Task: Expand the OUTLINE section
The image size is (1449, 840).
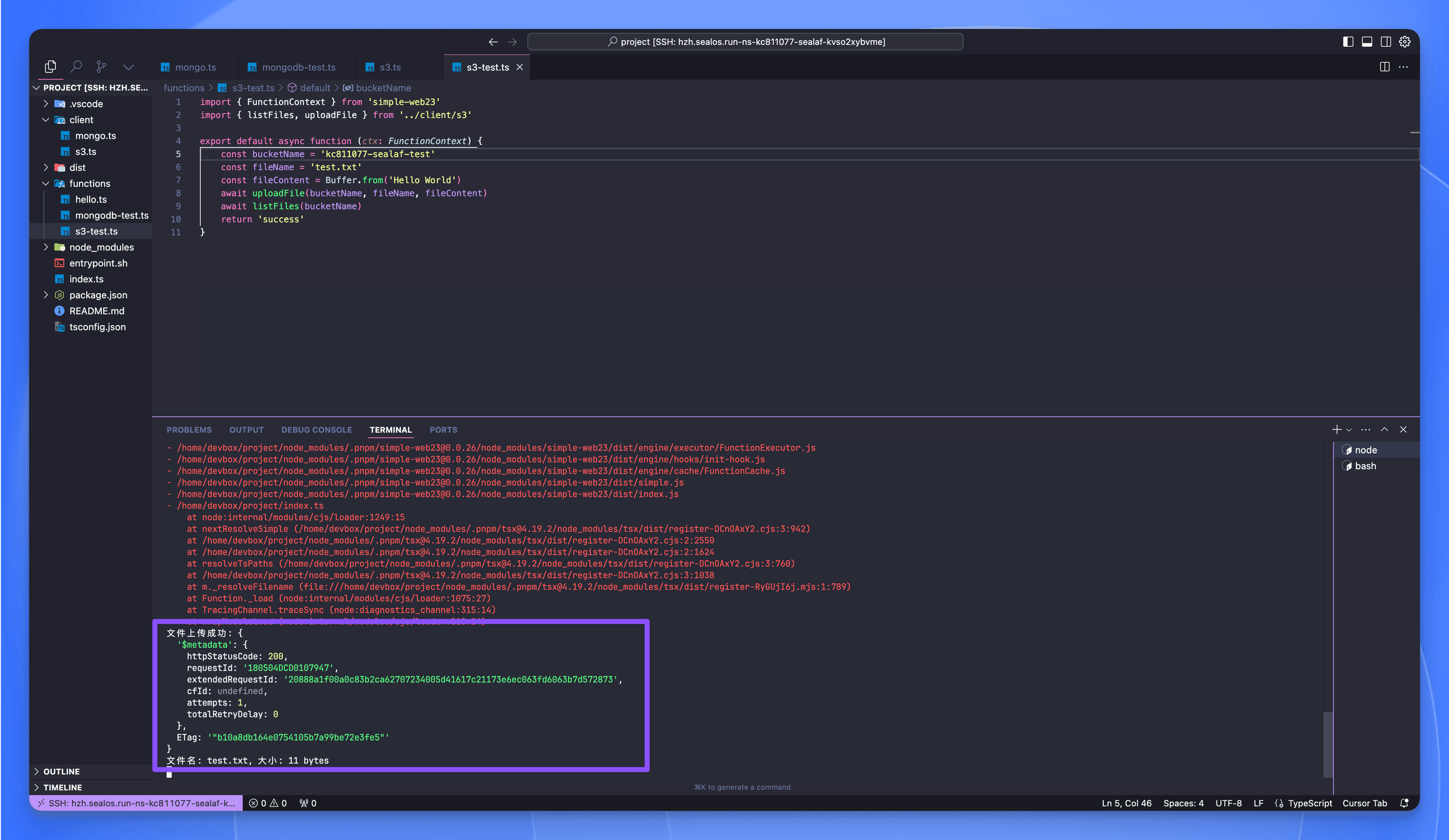Action: point(62,772)
